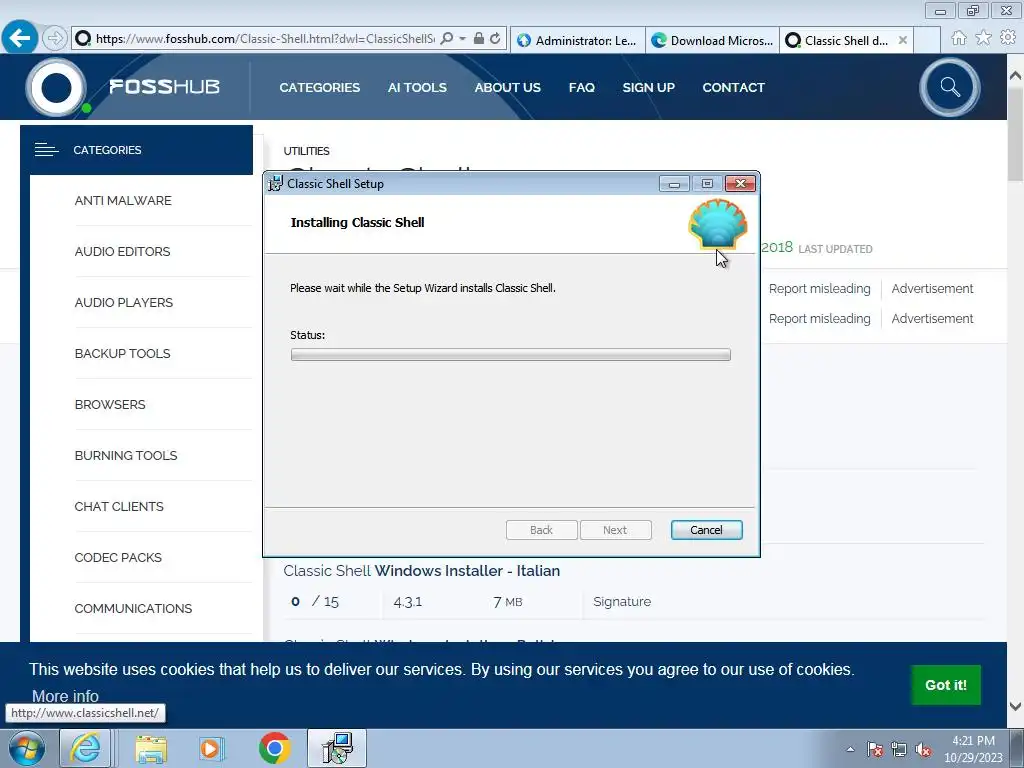Click Classic Shell Windows Installer - Italian link

point(421,571)
